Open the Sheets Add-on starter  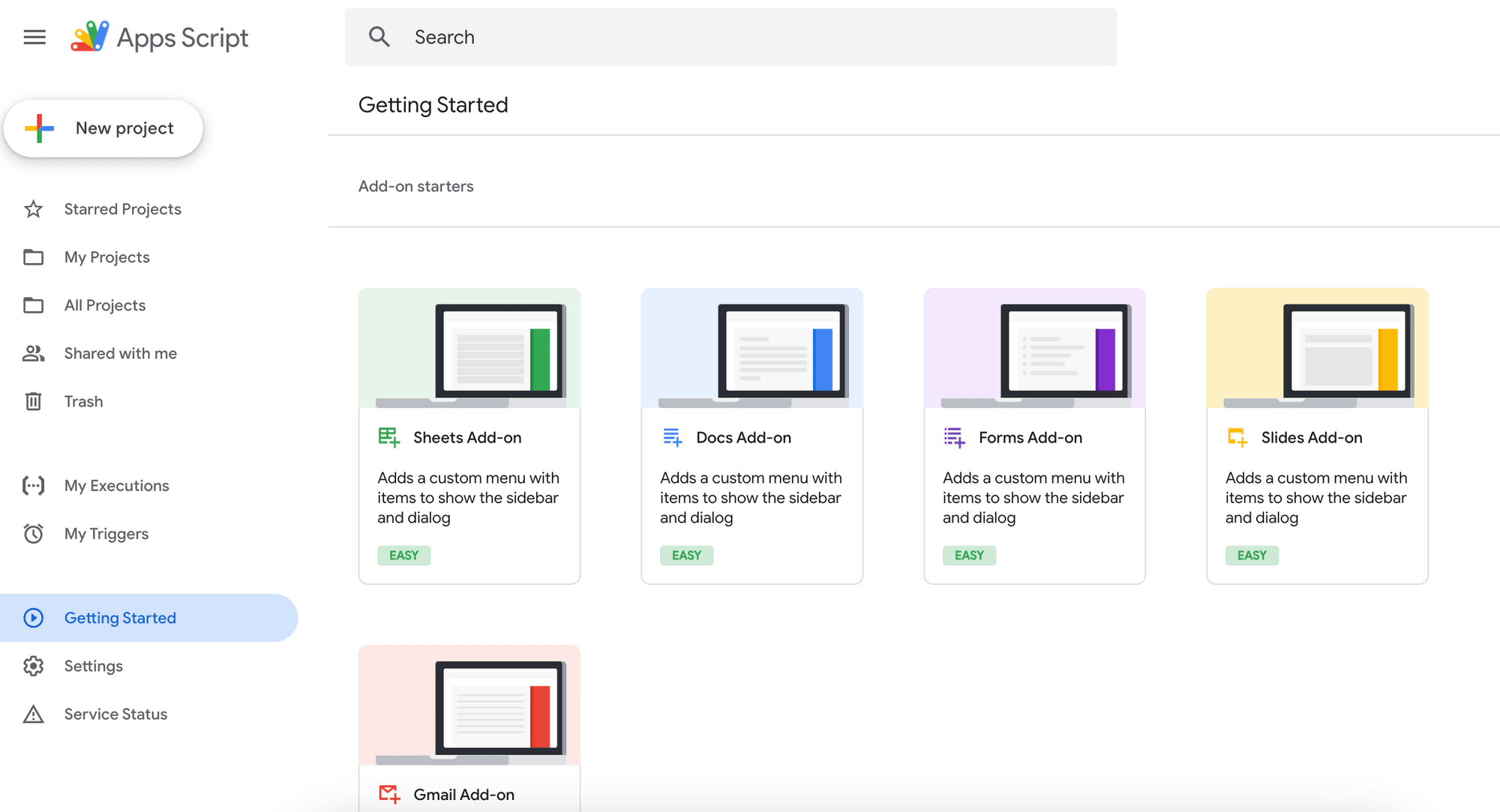pyautogui.click(x=470, y=436)
